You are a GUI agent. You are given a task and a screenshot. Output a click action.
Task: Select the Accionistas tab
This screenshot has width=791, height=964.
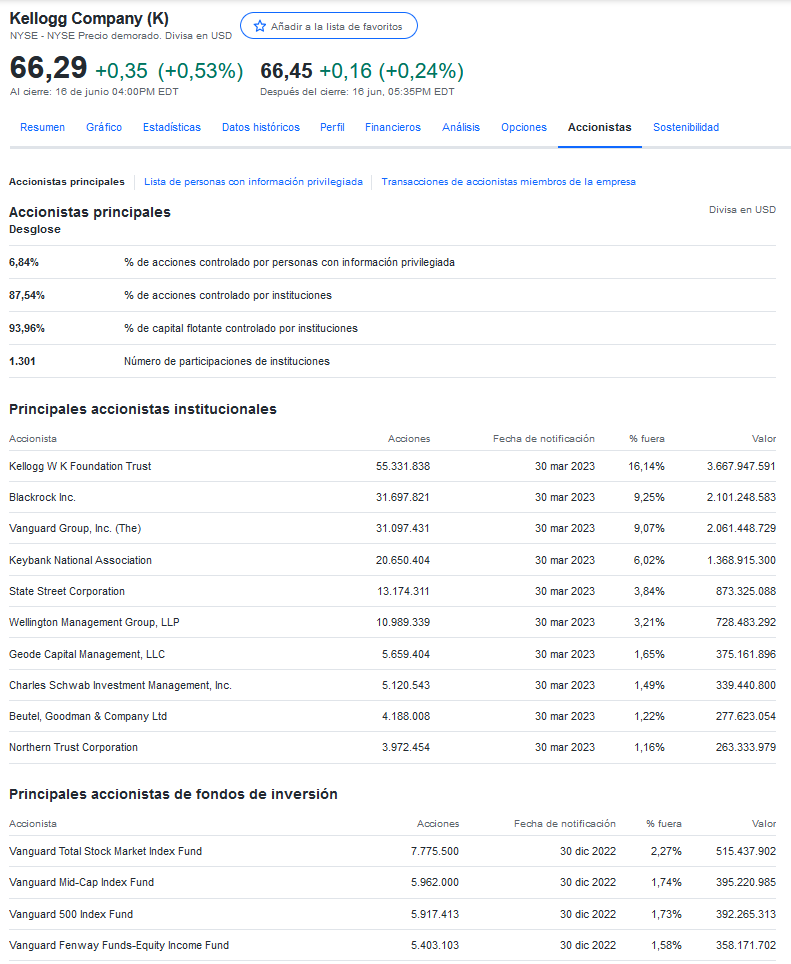coord(599,127)
